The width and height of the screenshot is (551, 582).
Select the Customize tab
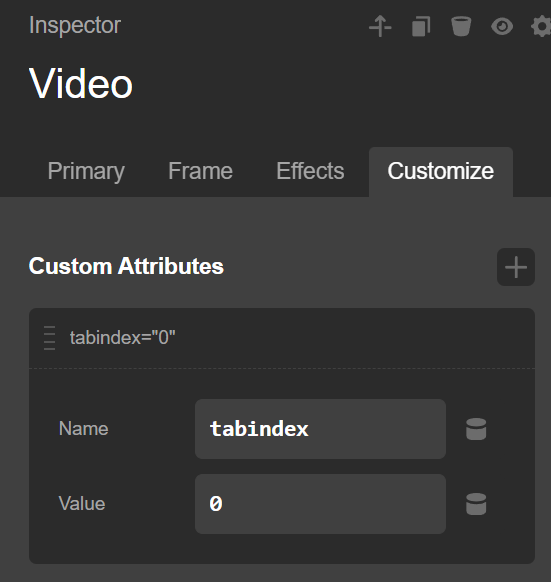pyautogui.click(x=441, y=172)
